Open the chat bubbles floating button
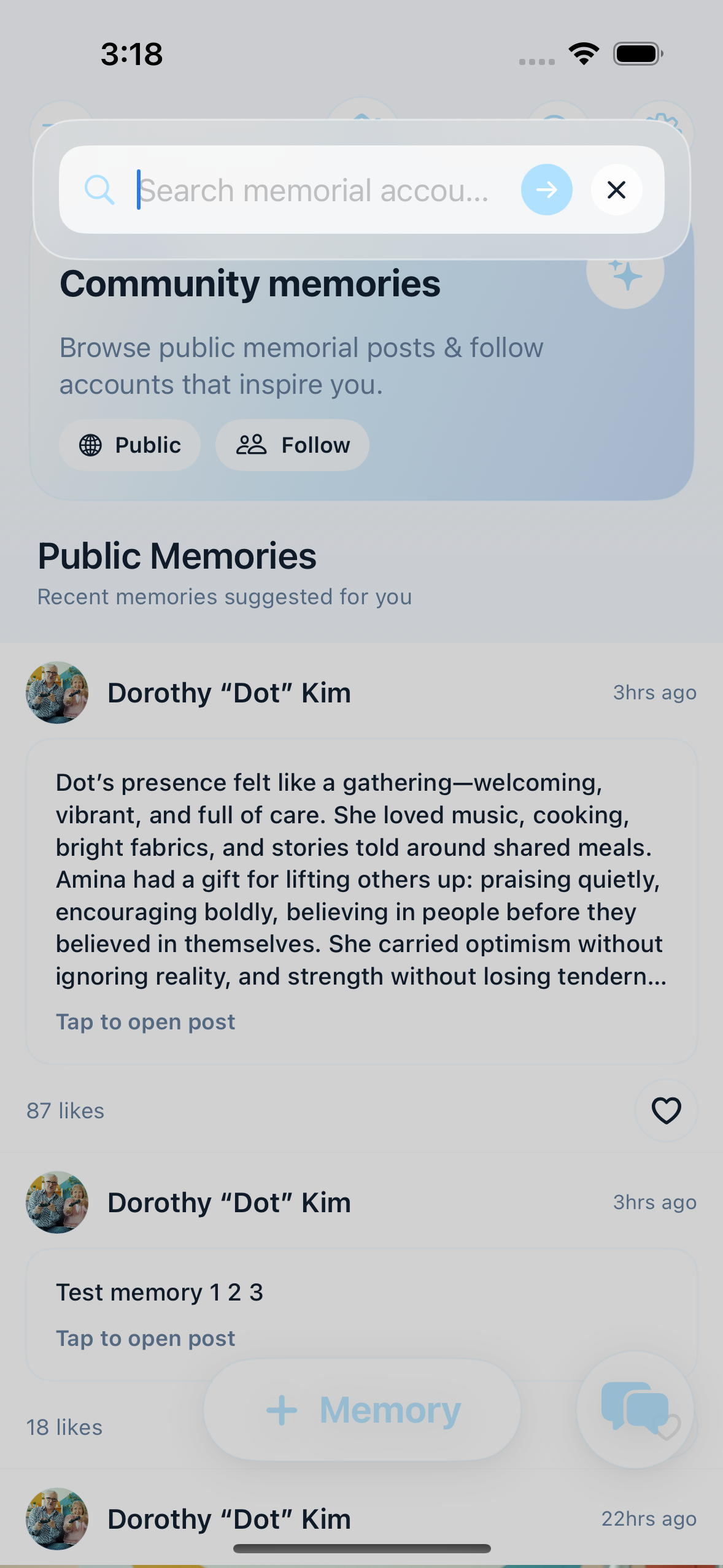 (x=635, y=1409)
